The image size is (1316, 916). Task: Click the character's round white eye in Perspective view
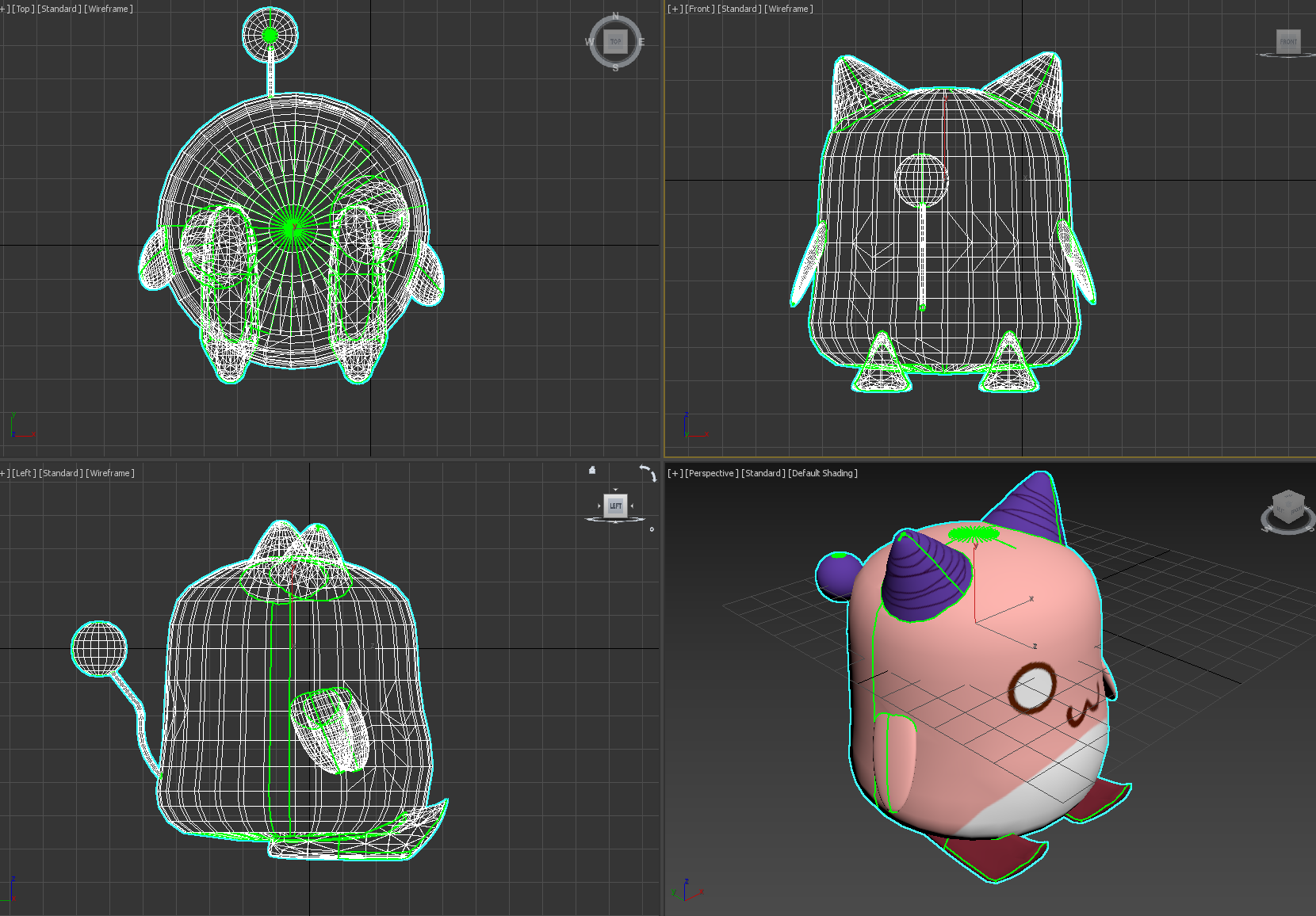tap(1033, 688)
